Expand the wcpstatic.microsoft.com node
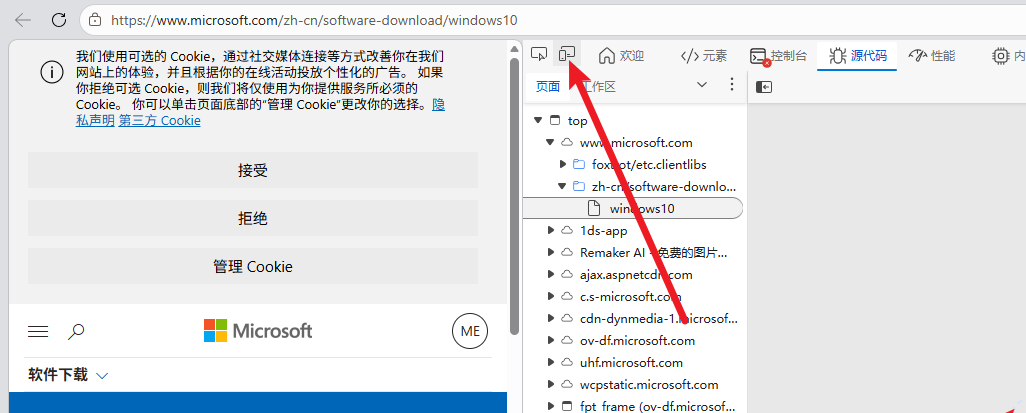 (x=550, y=385)
